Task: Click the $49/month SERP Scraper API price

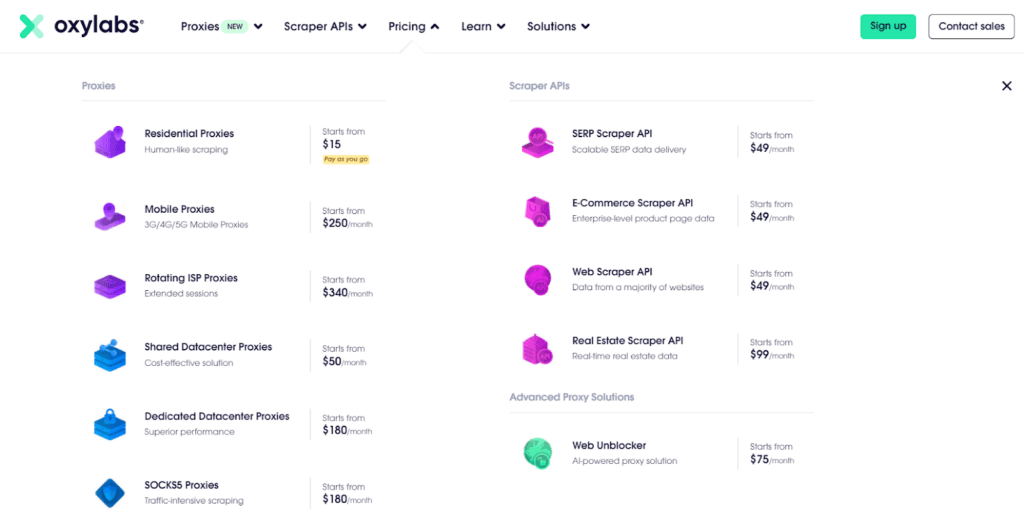Action: [772, 148]
